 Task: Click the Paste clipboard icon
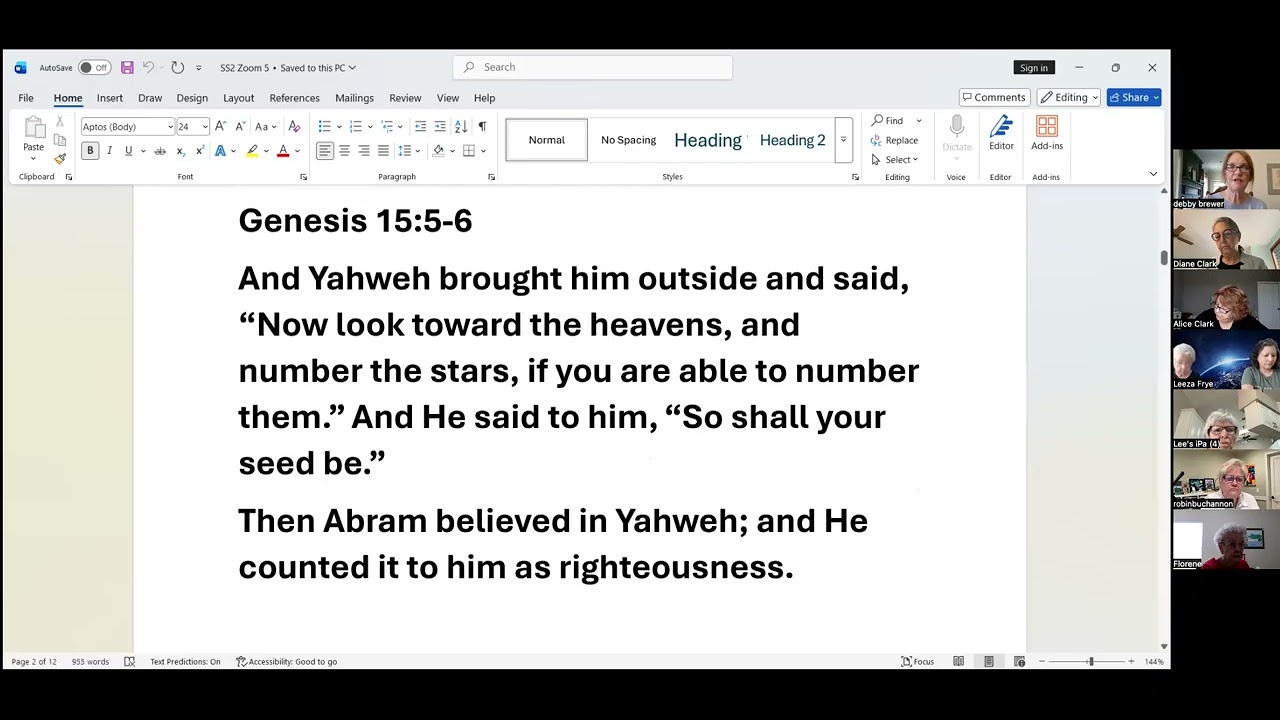pos(34,127)
